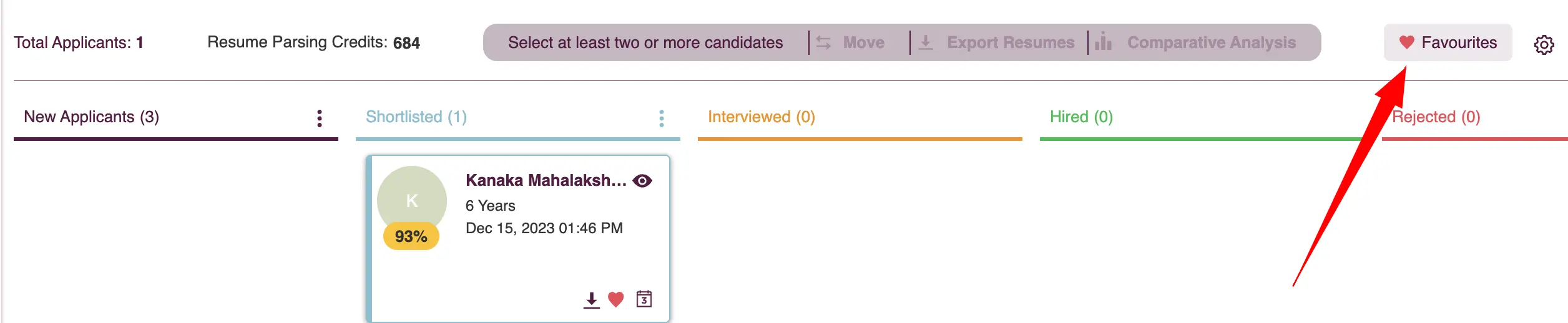Open Kanaka Mahalaksh… candidate name
The image size is (1568, 323).
[x=546, y=180]
